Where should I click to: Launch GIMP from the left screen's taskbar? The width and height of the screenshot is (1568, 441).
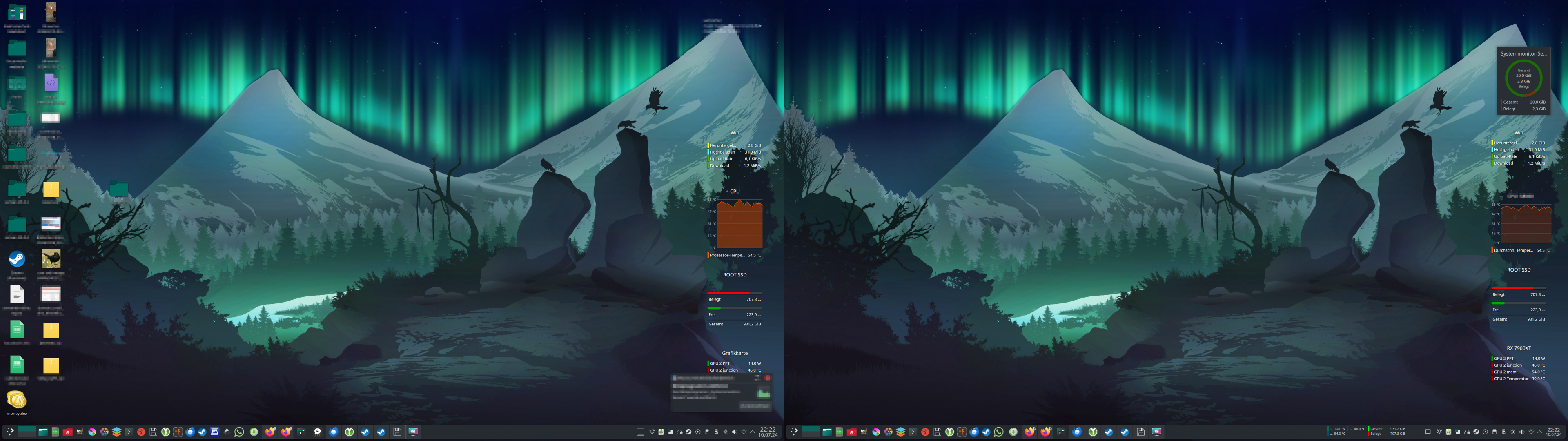coord(80,432)
